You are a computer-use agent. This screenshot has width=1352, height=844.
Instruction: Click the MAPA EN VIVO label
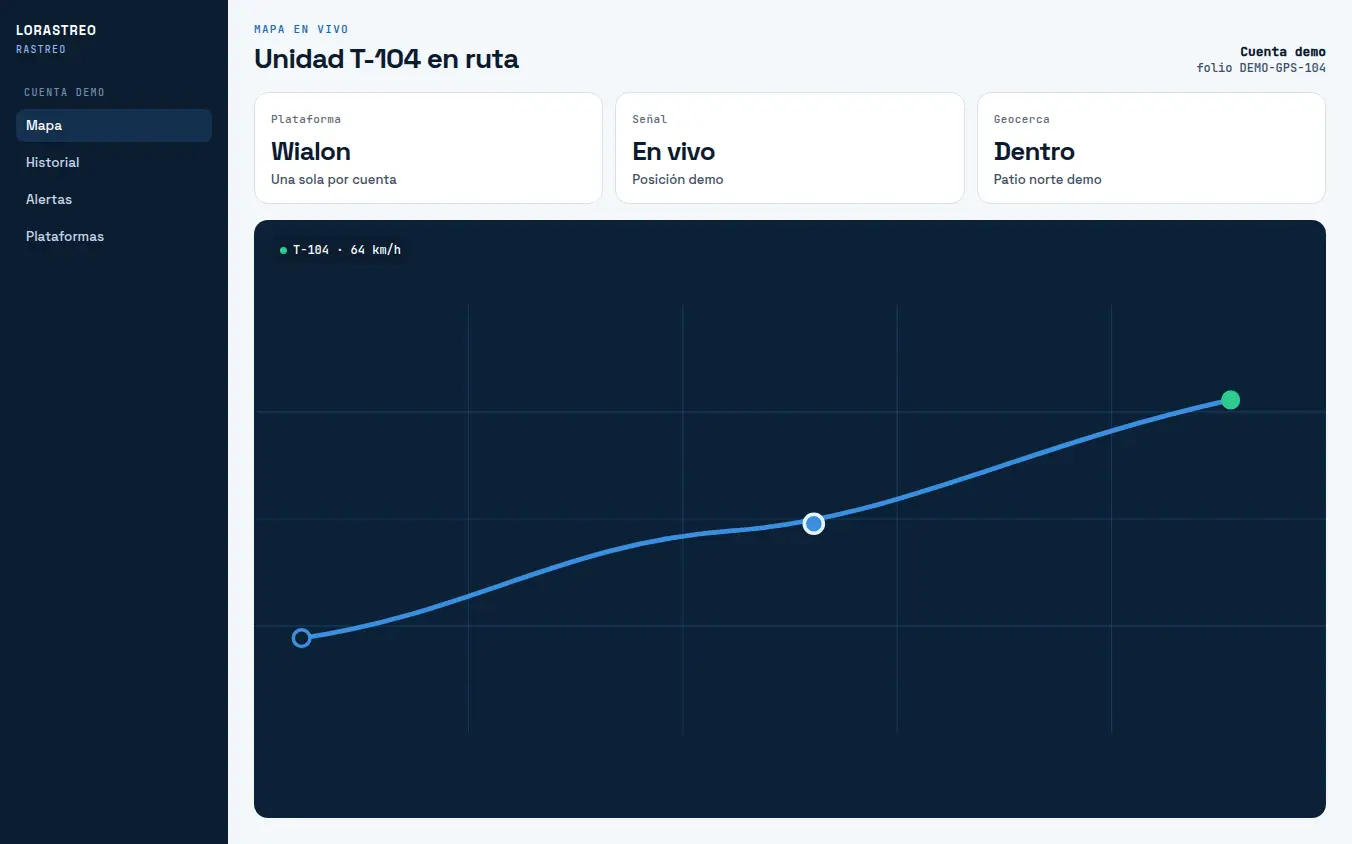click(x=301, y=30)
